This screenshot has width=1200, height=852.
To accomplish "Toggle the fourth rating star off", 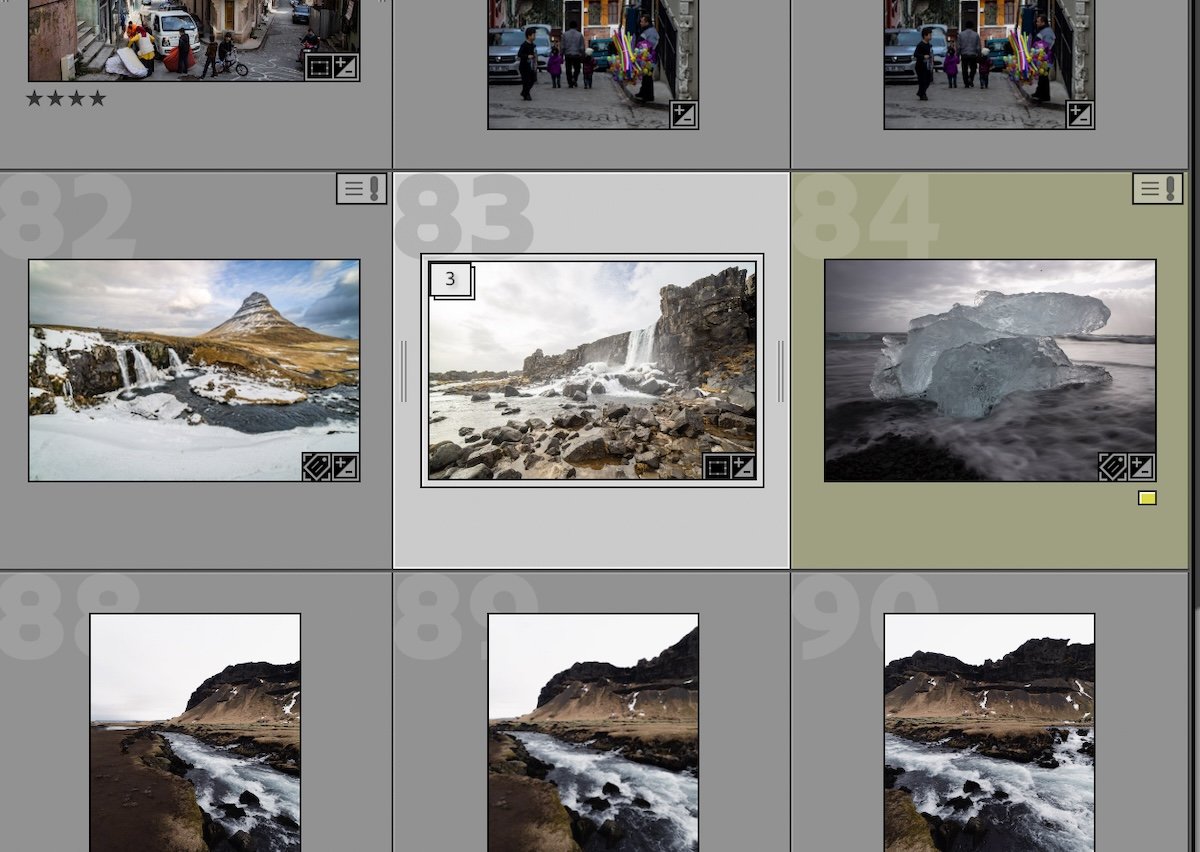I will (x=97, y=98).
